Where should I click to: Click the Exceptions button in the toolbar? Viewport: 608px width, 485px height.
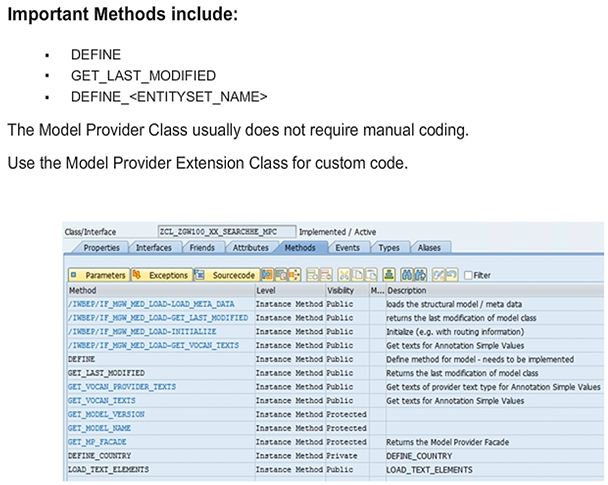tap(160, 274)
